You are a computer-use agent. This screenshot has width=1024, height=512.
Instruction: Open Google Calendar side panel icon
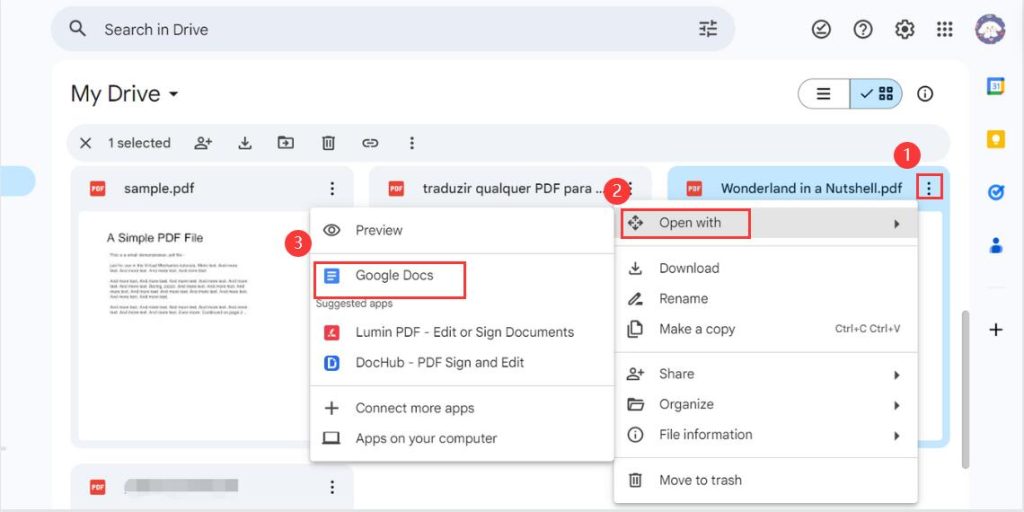995,86
